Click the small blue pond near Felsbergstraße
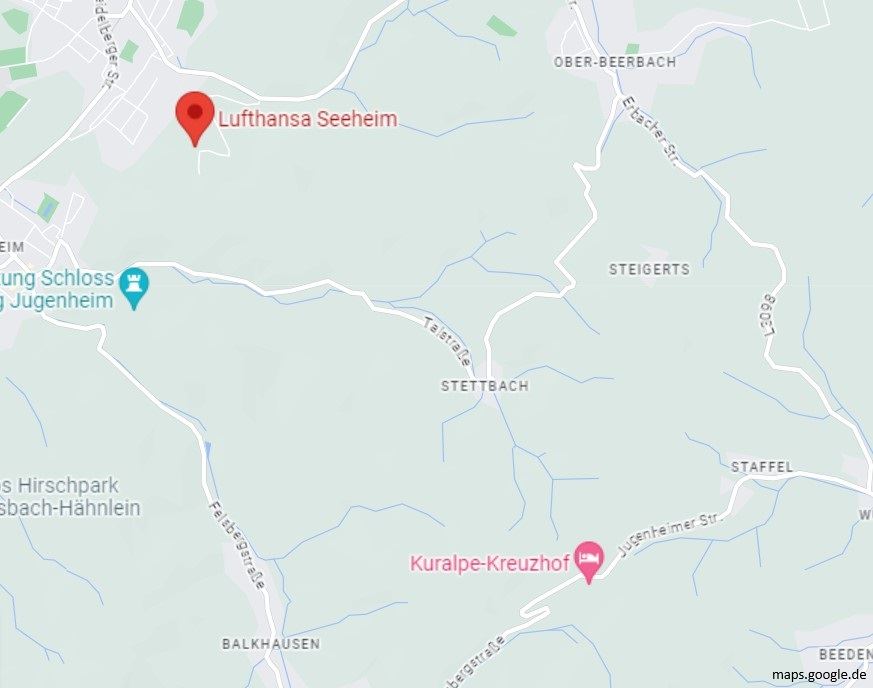 coord(208,451)
